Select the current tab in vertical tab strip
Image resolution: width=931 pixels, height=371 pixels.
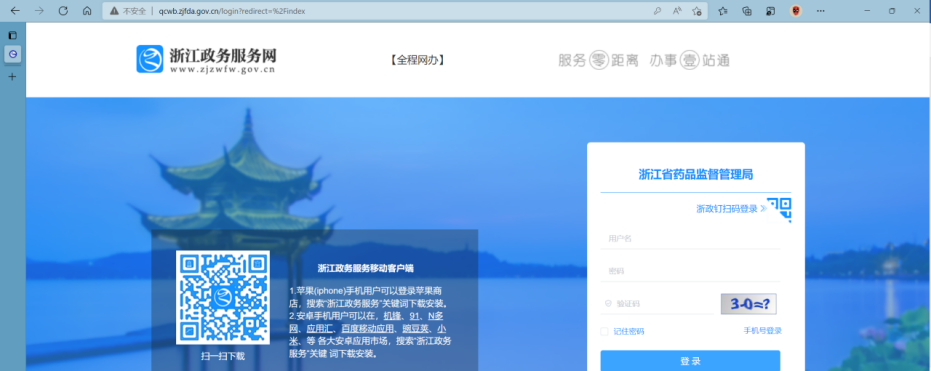pyautogui.click(x=12, y=55)
